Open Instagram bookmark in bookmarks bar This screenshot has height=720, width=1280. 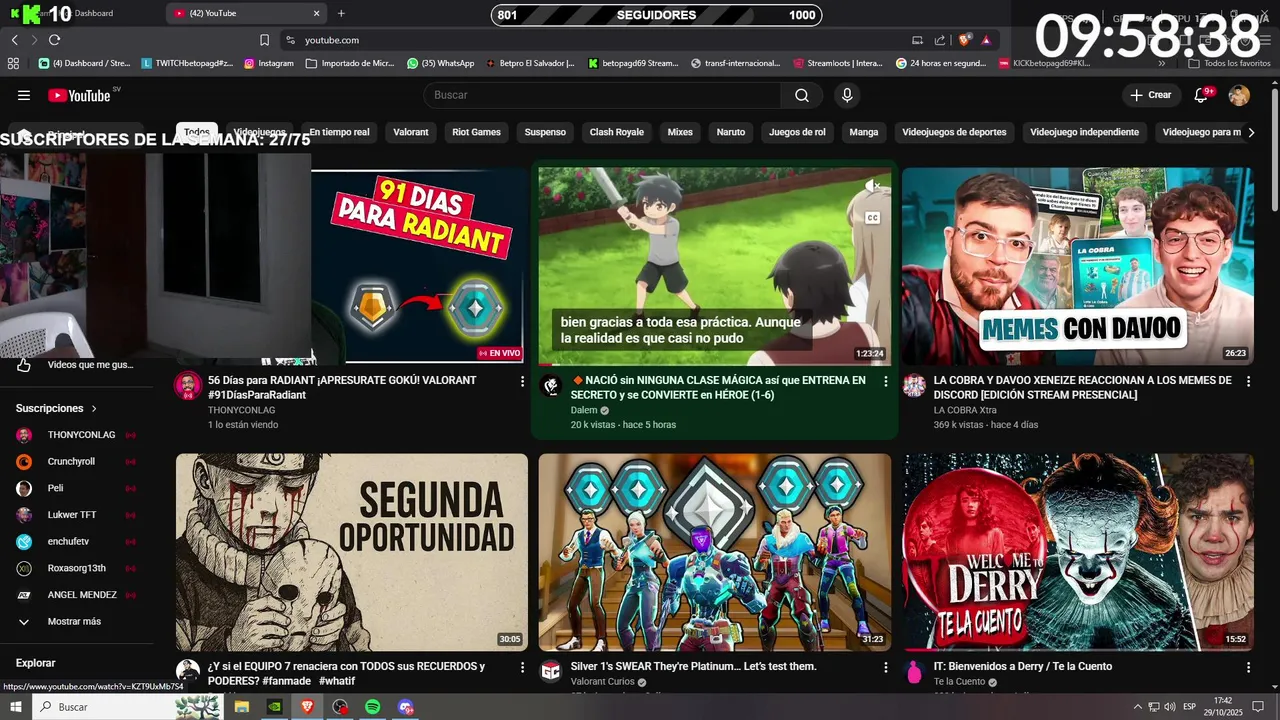[x=268, y=63]
